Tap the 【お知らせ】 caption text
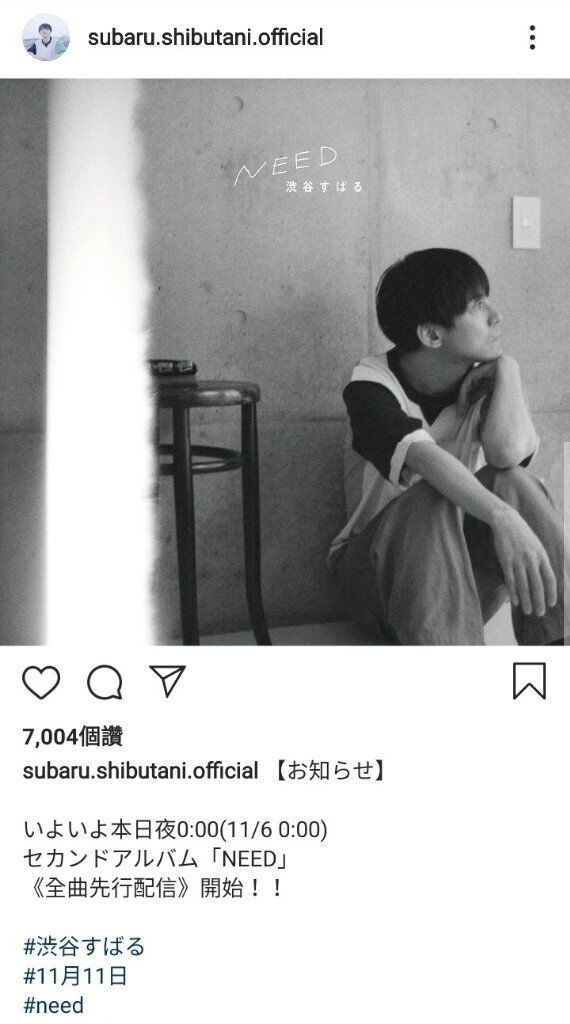This screenshot has height=1024, width=570. 328,771
